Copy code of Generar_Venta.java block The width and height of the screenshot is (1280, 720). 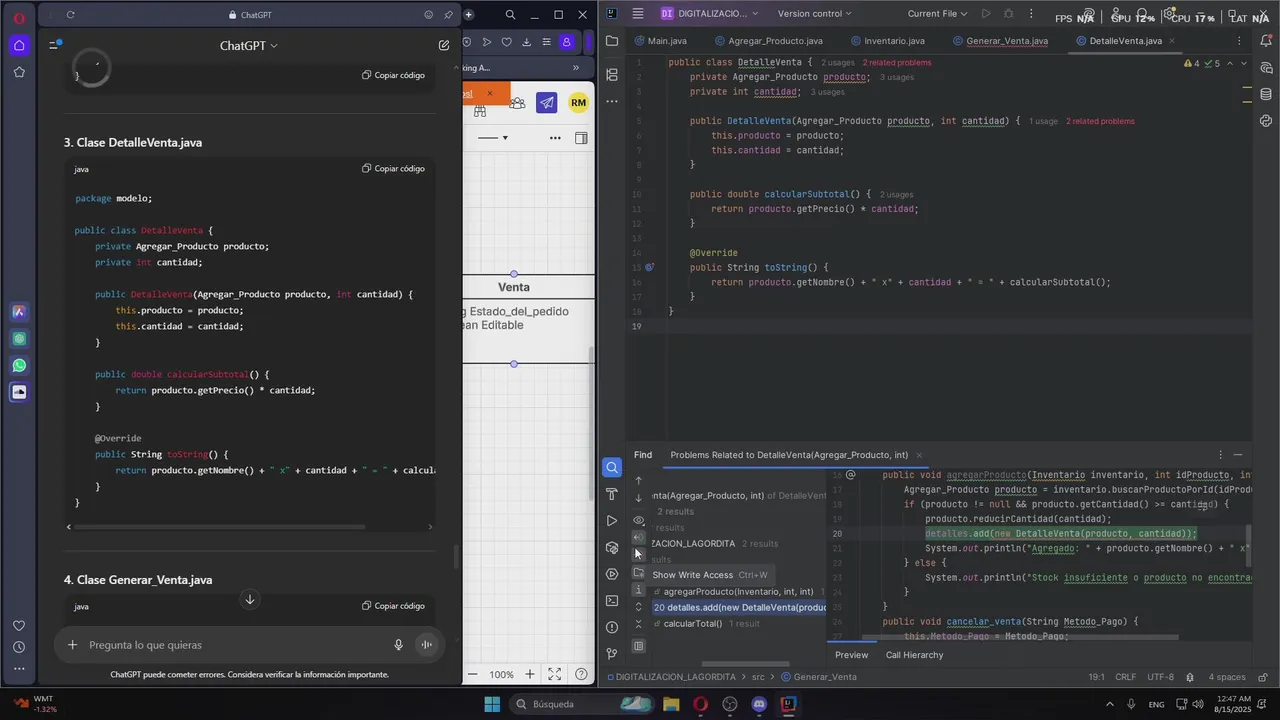point(393,606)
